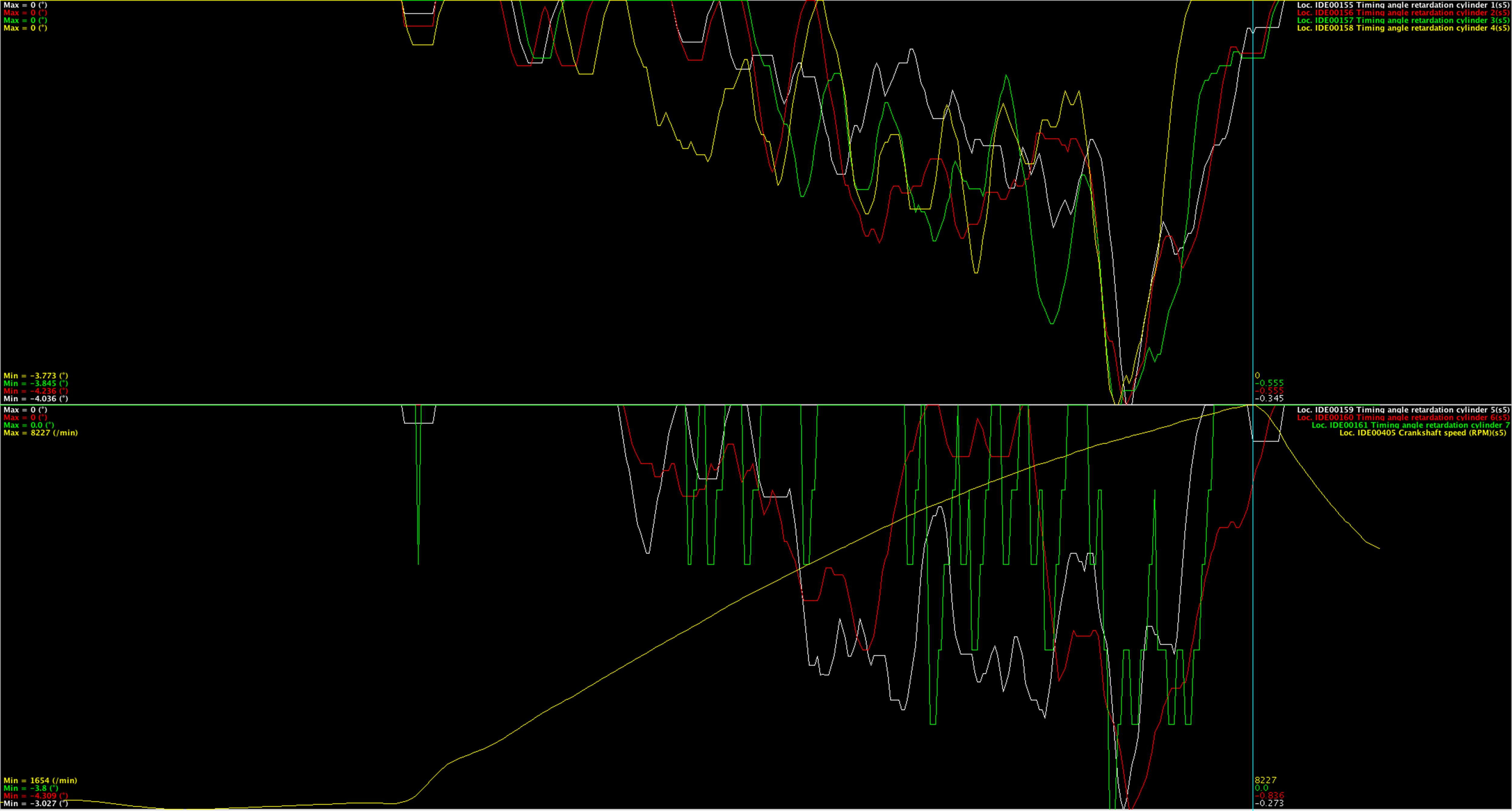The width and height of the screenshot is (1512, 811).
Task: Click the Max = 8227 (/min) label
Action: tap(41, 432)
